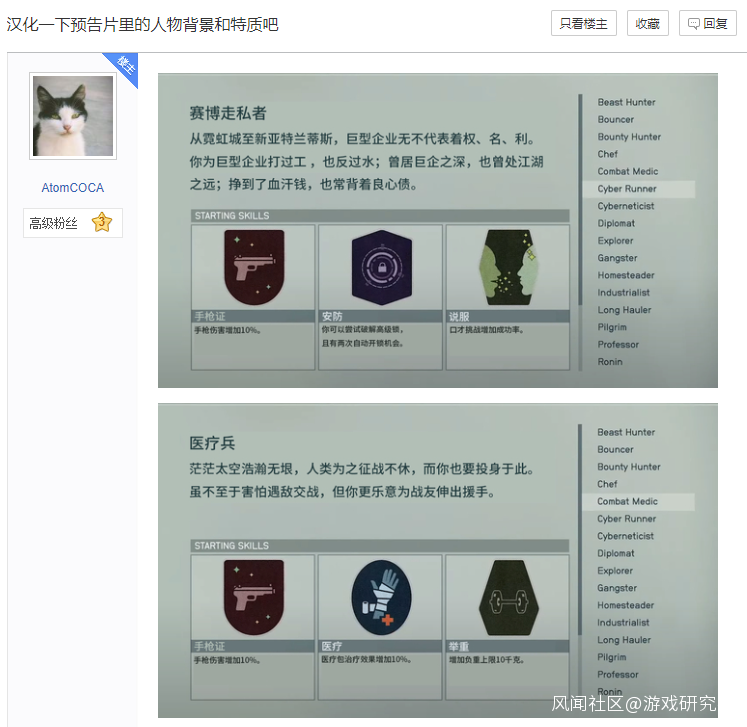Click the 医疗 skill label
The image size is (747, 727).
pos(332,646)
